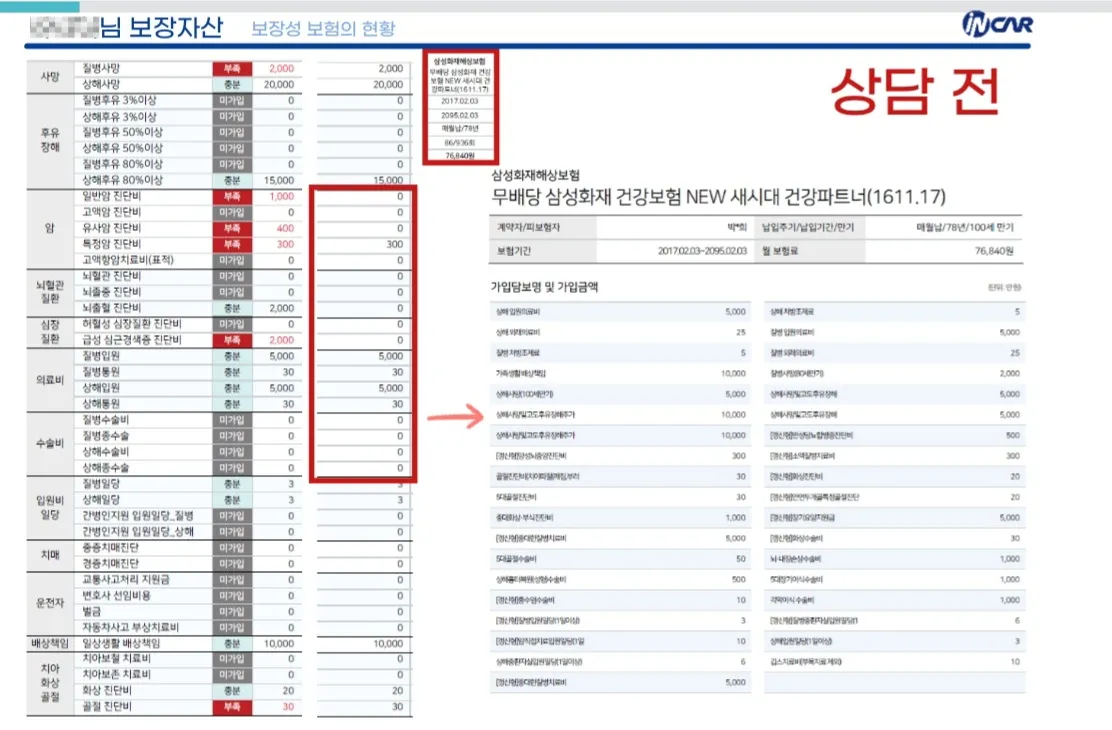Click the '교통사고처리 지원금' row label
The height and width of the screenshot is (730, 1112).
pyautogui.click(x=126, y=579)
